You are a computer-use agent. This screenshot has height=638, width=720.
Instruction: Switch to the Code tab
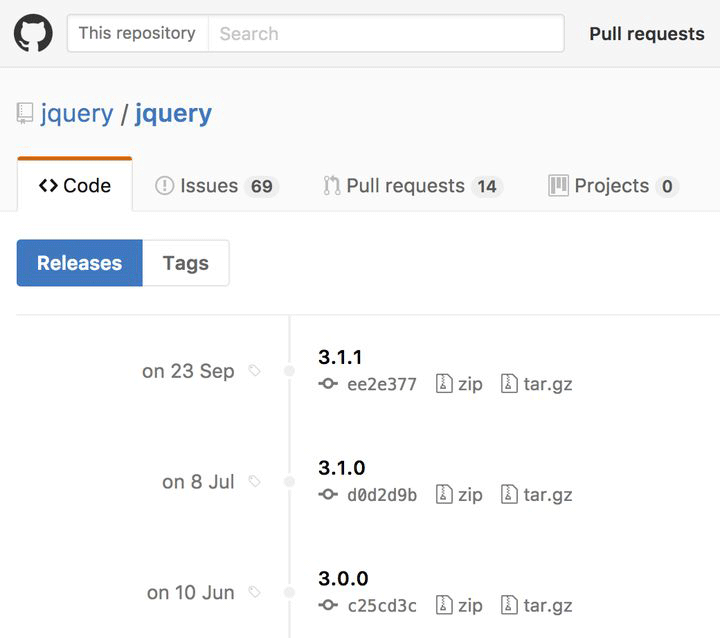(x=75, y=185)
